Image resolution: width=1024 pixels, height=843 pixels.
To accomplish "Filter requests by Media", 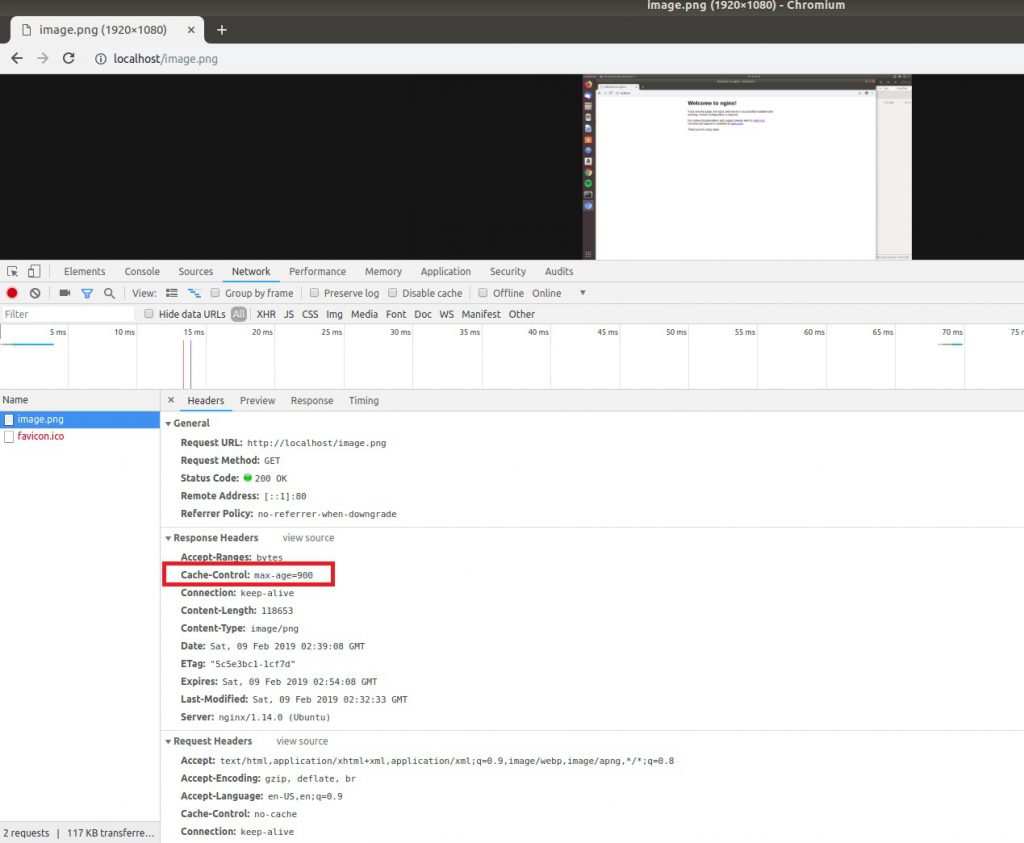I will (x=364, y=314).
